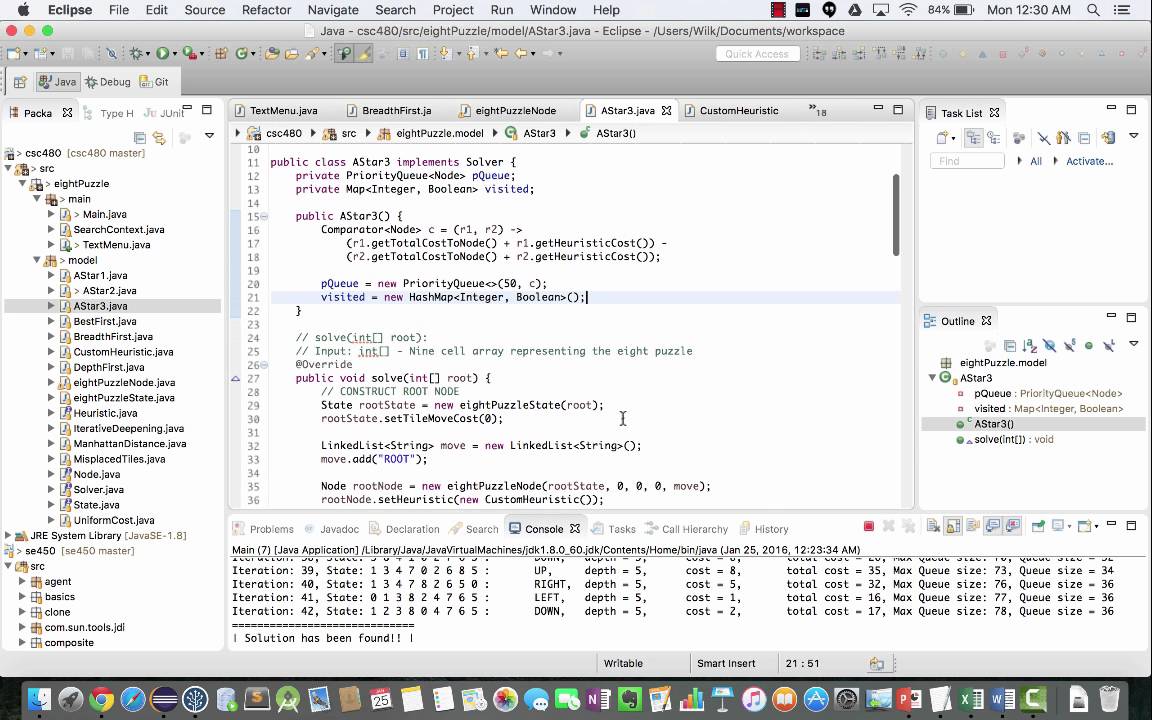Switch to the Debug perspective
Image resolution: width=1152 pixels, height=720 pixels.
[107, 82]
